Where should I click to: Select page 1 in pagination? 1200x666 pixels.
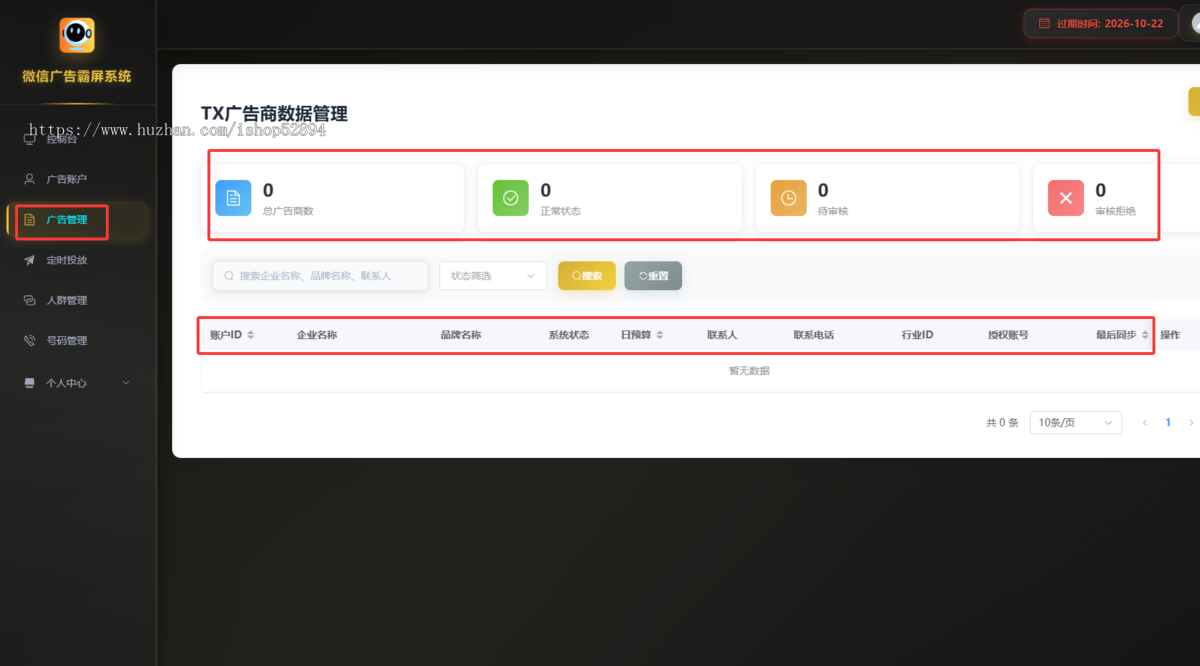tap(1168, 423)
